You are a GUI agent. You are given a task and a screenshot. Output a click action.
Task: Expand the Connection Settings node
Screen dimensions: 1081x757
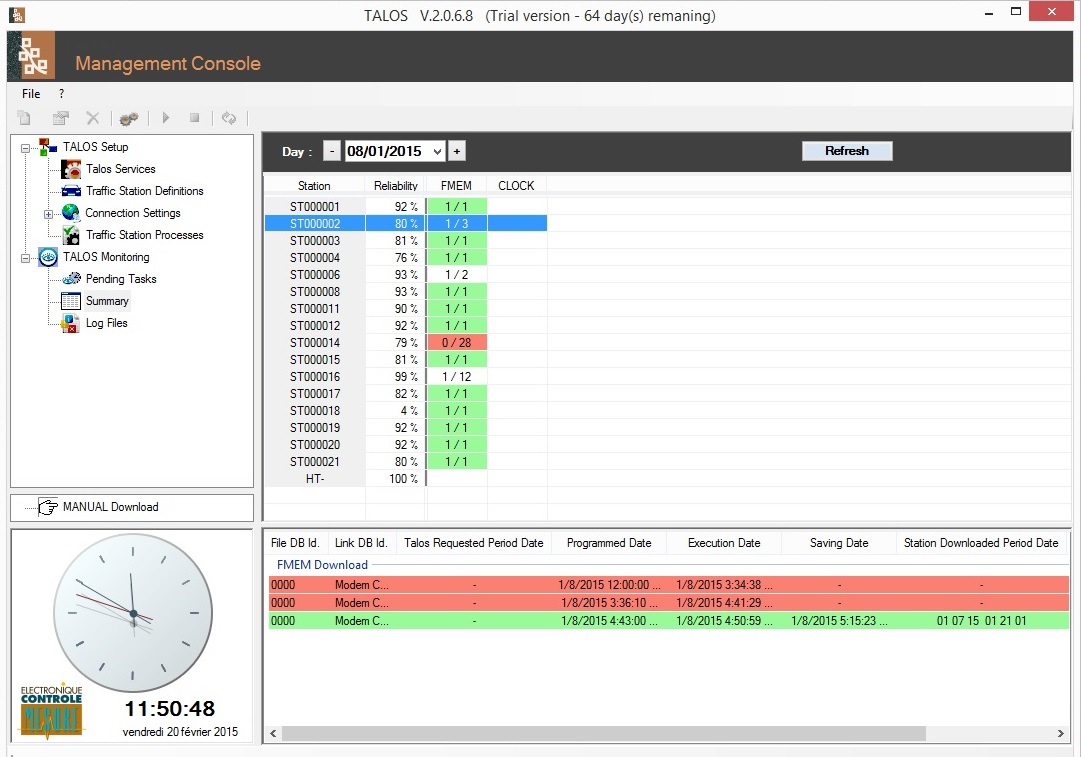click(48, 214)
